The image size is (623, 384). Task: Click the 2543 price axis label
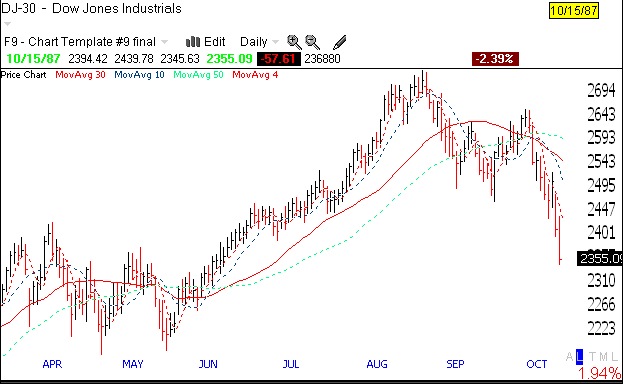point(601,161)
